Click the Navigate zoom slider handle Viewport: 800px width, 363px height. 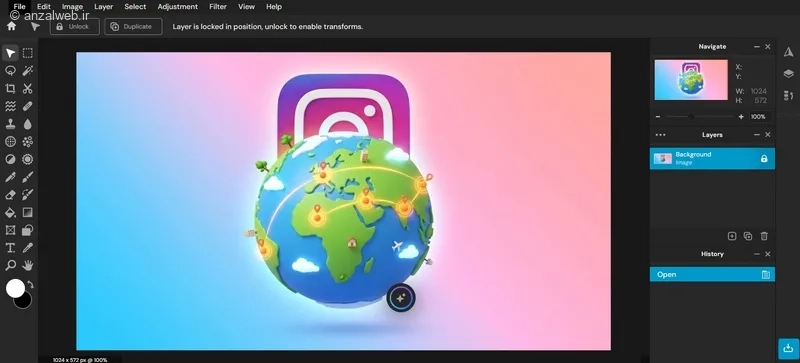coord(691,117)
